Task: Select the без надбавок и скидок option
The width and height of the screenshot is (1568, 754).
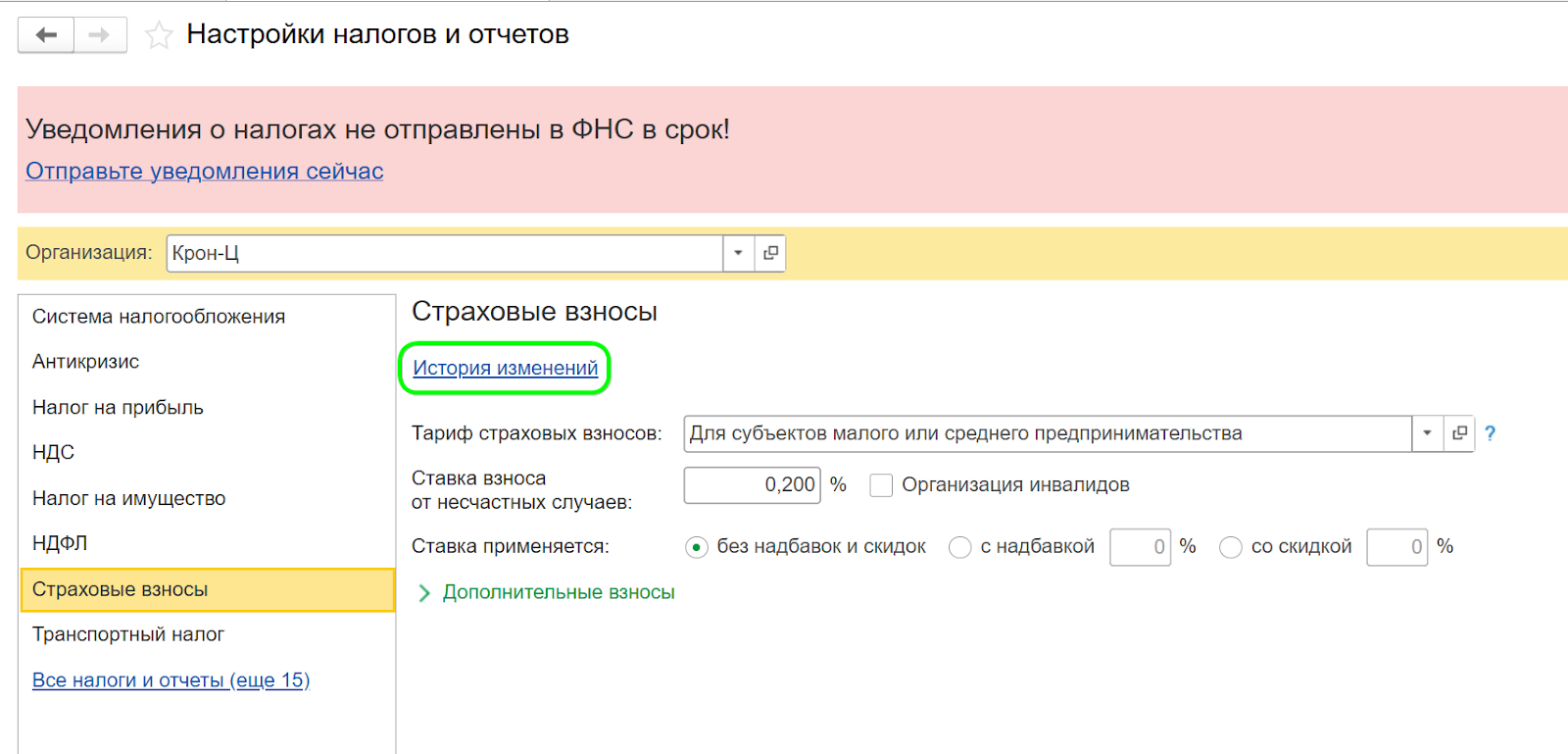Action: click(697, 547)
